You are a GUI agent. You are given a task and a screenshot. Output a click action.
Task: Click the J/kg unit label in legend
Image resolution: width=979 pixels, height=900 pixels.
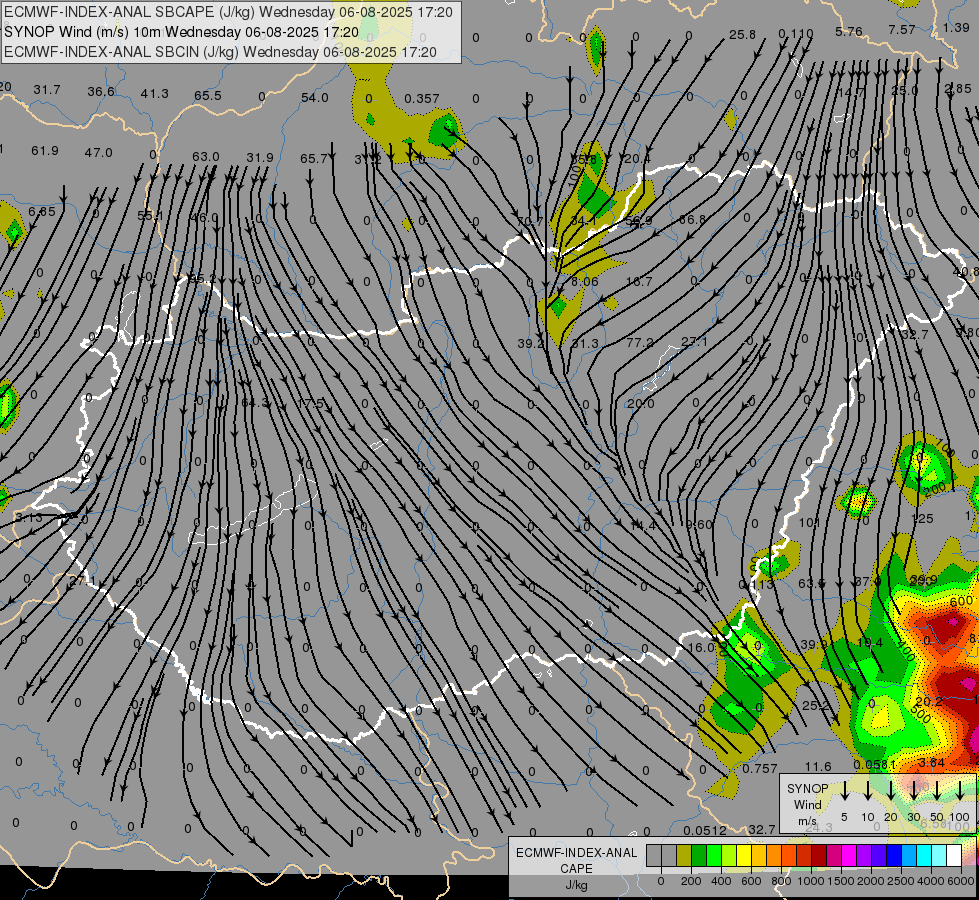pyautogui.click(x=576, y=885)
